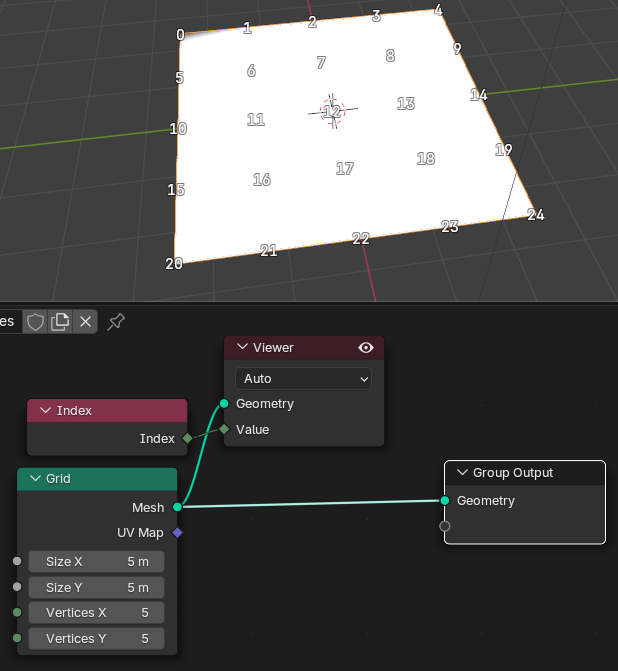Collapse the Viewer node

pos(242,347)
